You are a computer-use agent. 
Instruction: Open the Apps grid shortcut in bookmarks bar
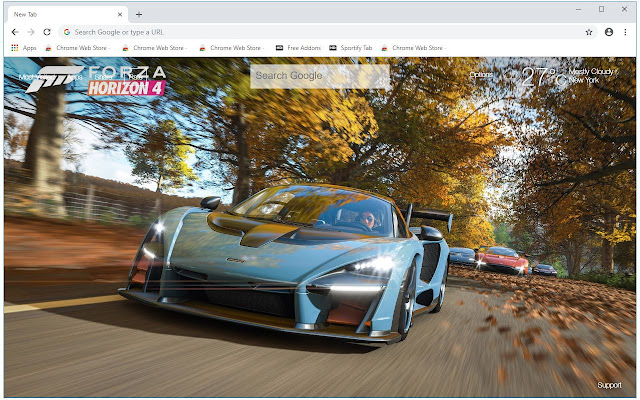pos(24,48)
